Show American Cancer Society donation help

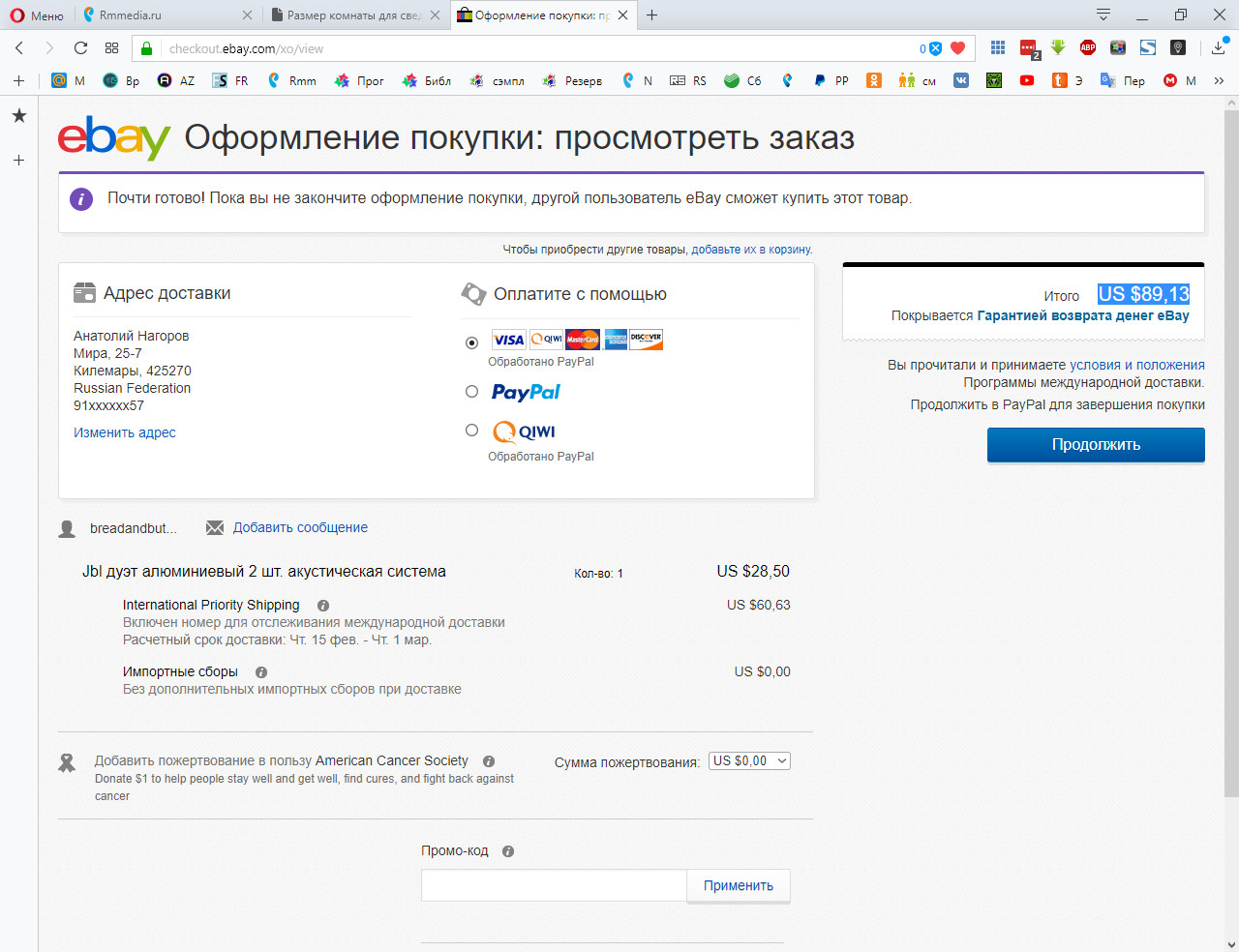[x=489, y=761]
